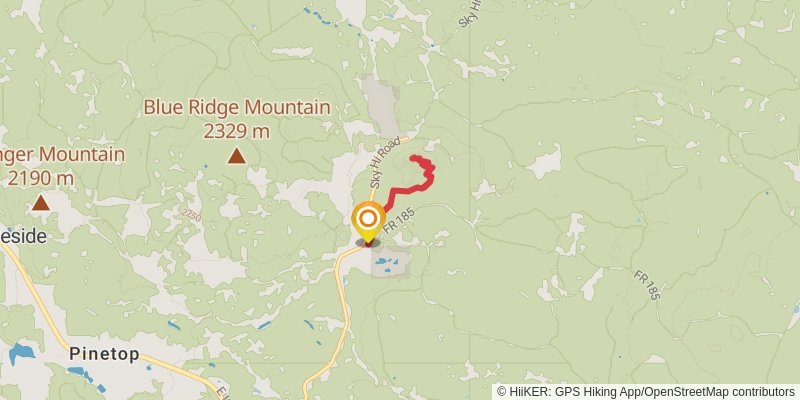Screen dimensions: 800x400
Task: Click the 2190 m mountain peak triangle
Action: click(41, 203)
